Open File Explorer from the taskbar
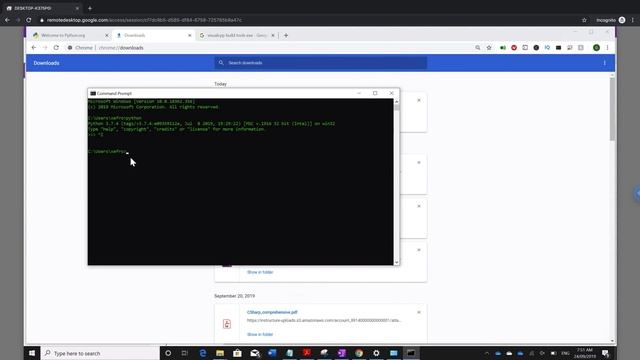Screen dimensions: 640x360 click(220, 353)
